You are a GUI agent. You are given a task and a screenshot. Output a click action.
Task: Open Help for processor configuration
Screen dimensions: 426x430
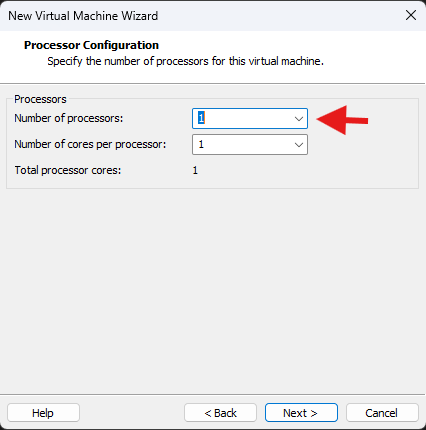43,413
